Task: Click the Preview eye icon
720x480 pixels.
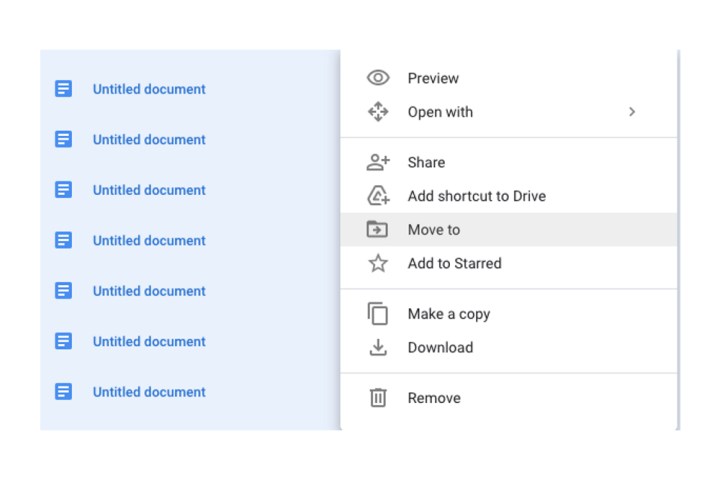Action: 378,78
